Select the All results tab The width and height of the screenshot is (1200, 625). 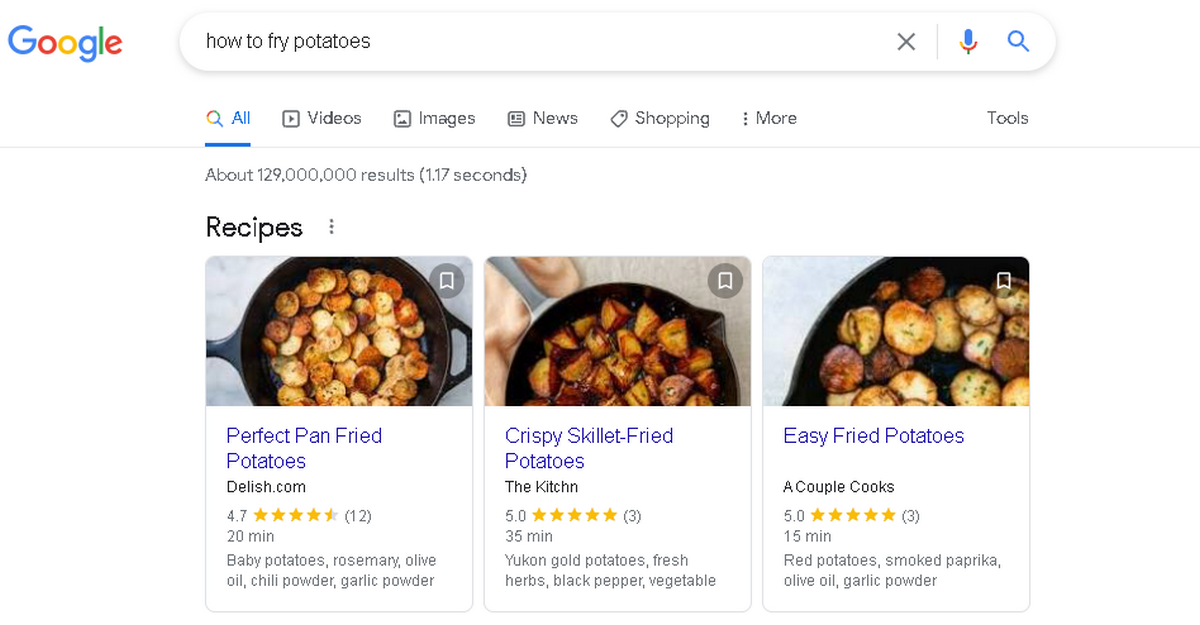tap(228, 118)
